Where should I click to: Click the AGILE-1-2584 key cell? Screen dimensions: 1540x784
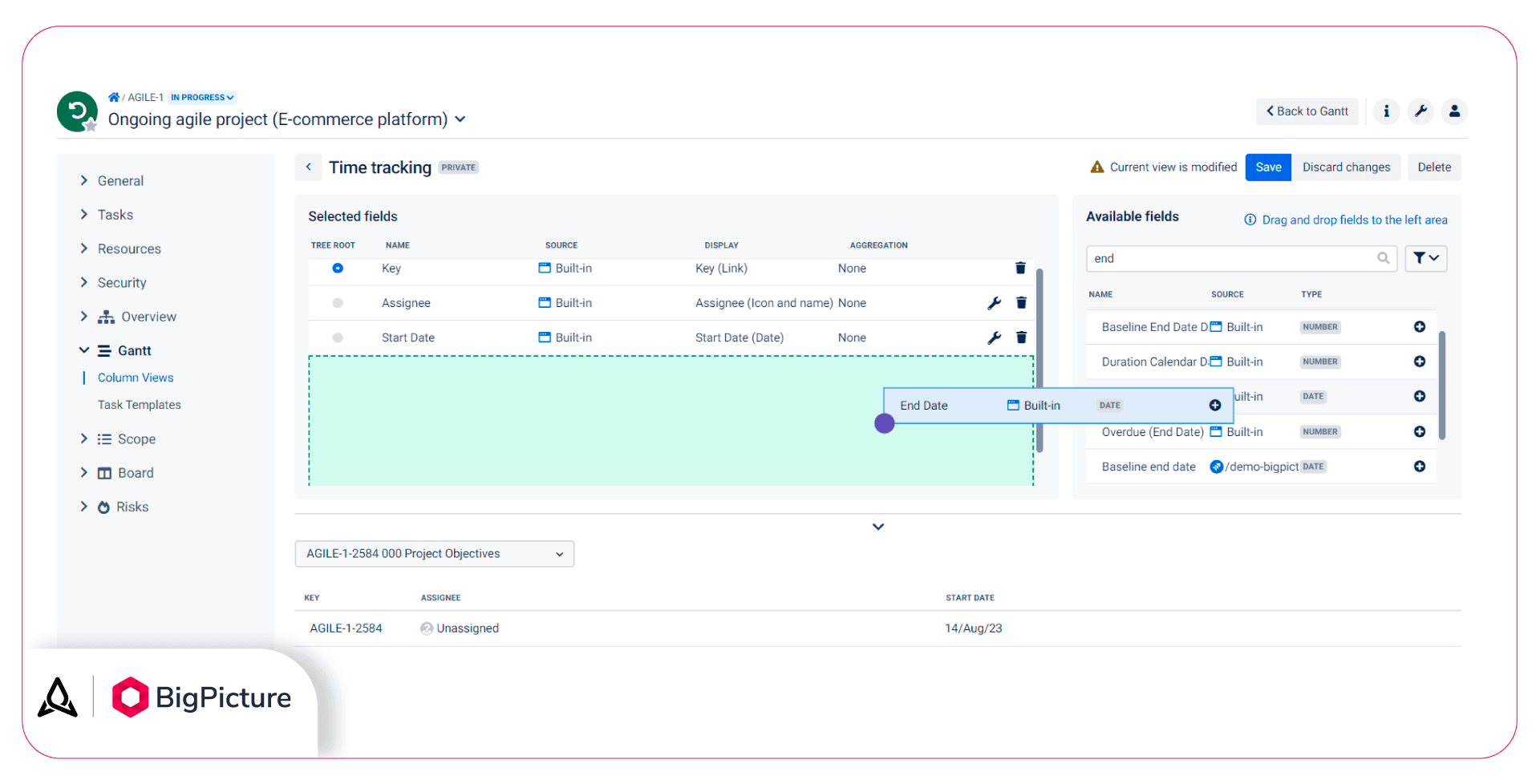[346, 628]
